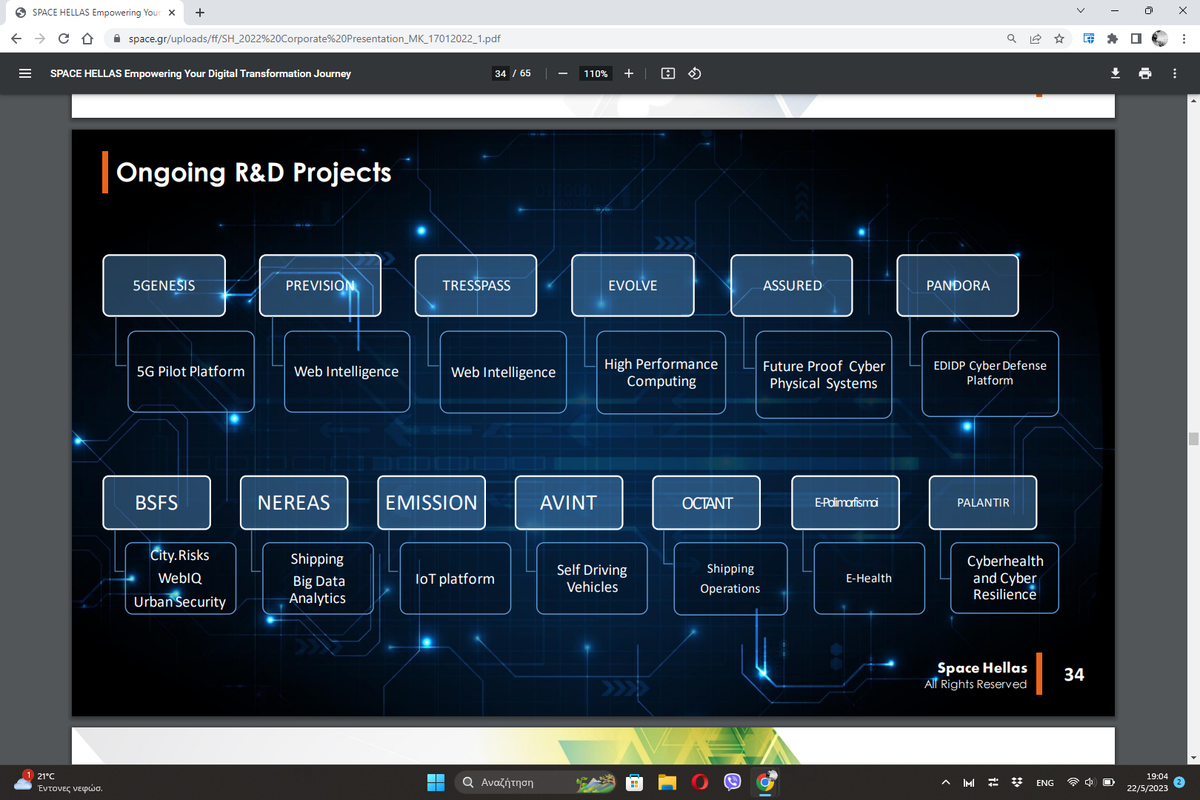Open PDF viewer more actions menu

pyautogui.click(x=1175, y=73)
